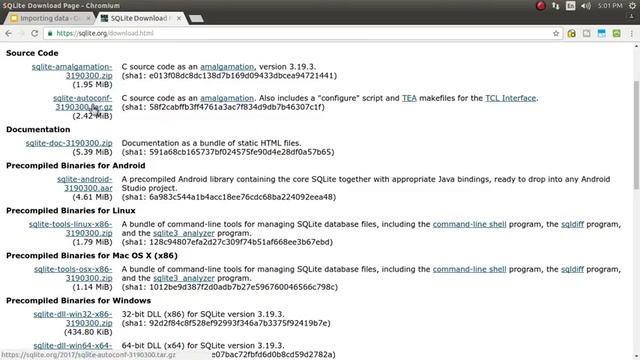Viewport: 640px width, 360px height.
Task: Open command-line shell link under Linux binaries
Action: tap(469, 224)
